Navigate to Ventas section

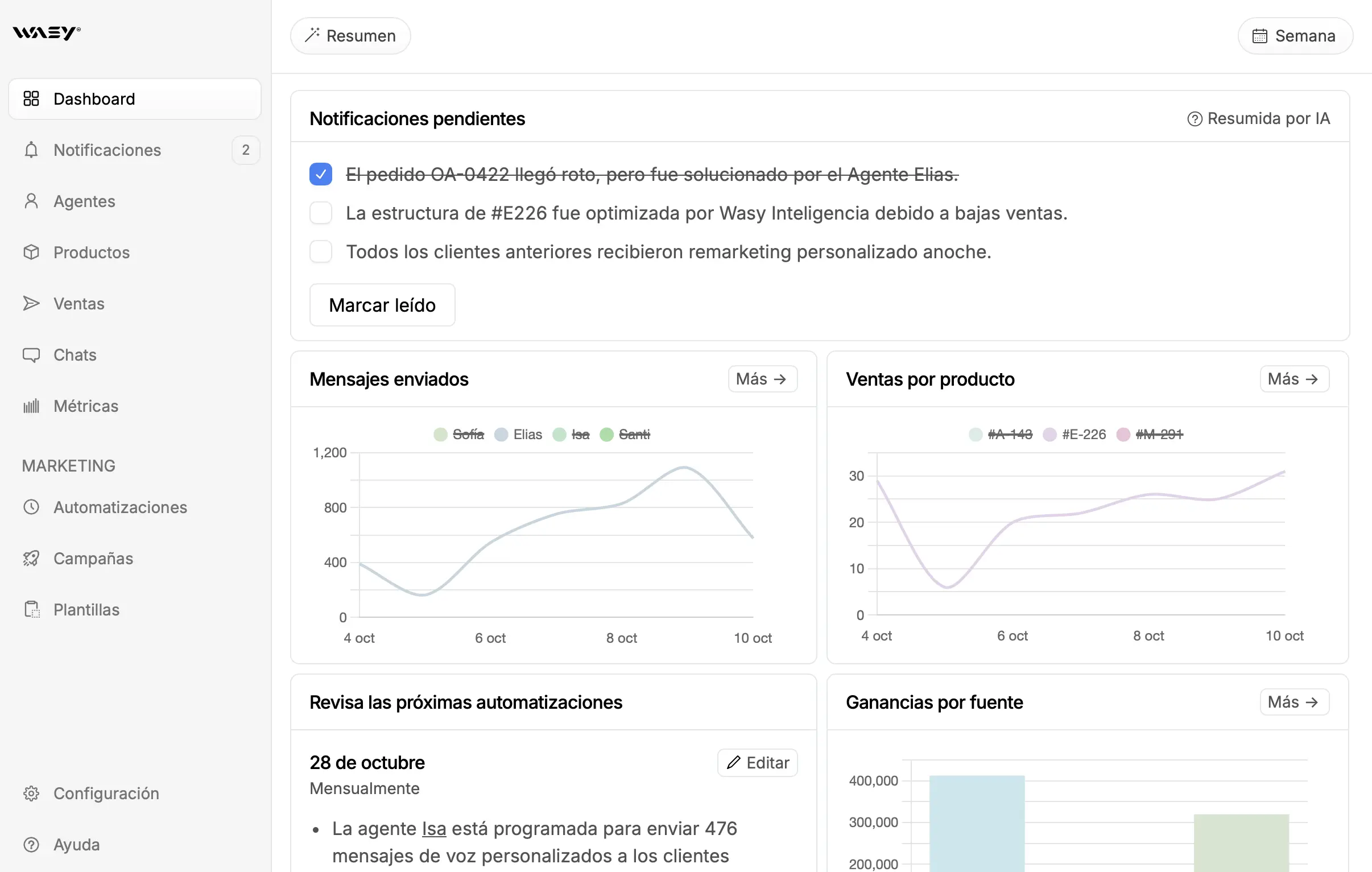click(80, 303)
